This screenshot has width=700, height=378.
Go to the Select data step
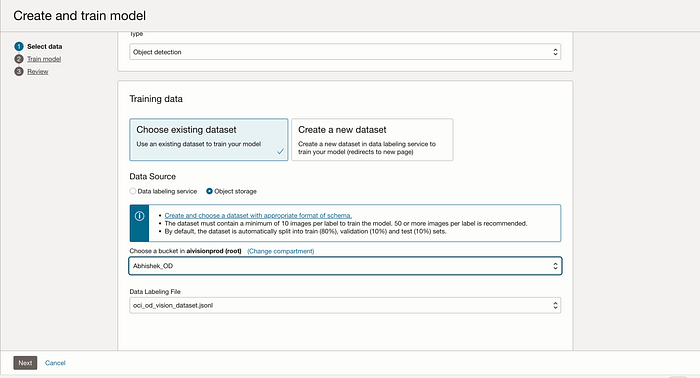pyautogui.click(x=45, y=46)
